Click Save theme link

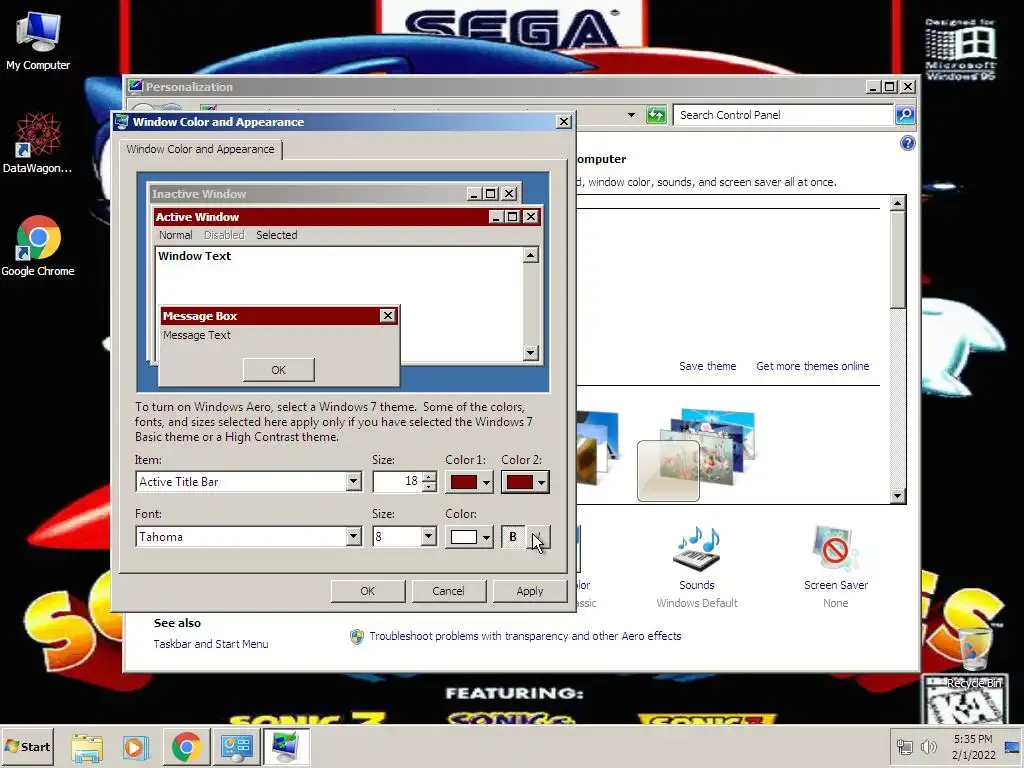tap(707, 366)
